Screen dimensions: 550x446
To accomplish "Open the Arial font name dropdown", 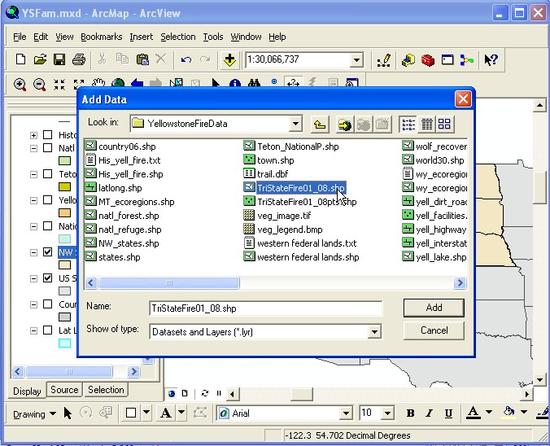I will coord(346,413).
